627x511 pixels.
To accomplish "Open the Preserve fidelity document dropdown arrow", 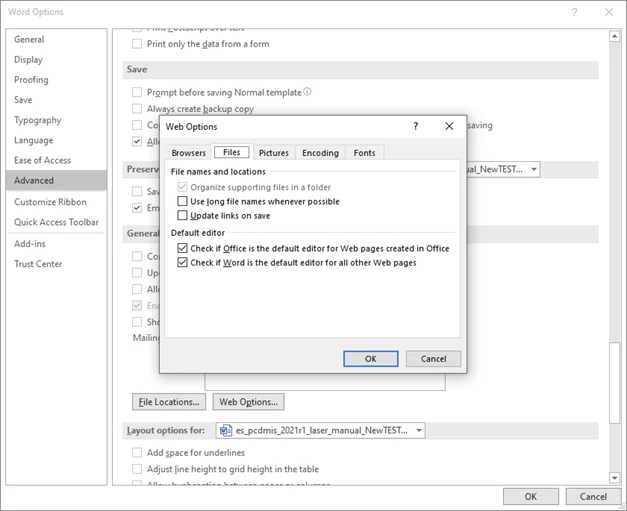I will coord(534,169).
